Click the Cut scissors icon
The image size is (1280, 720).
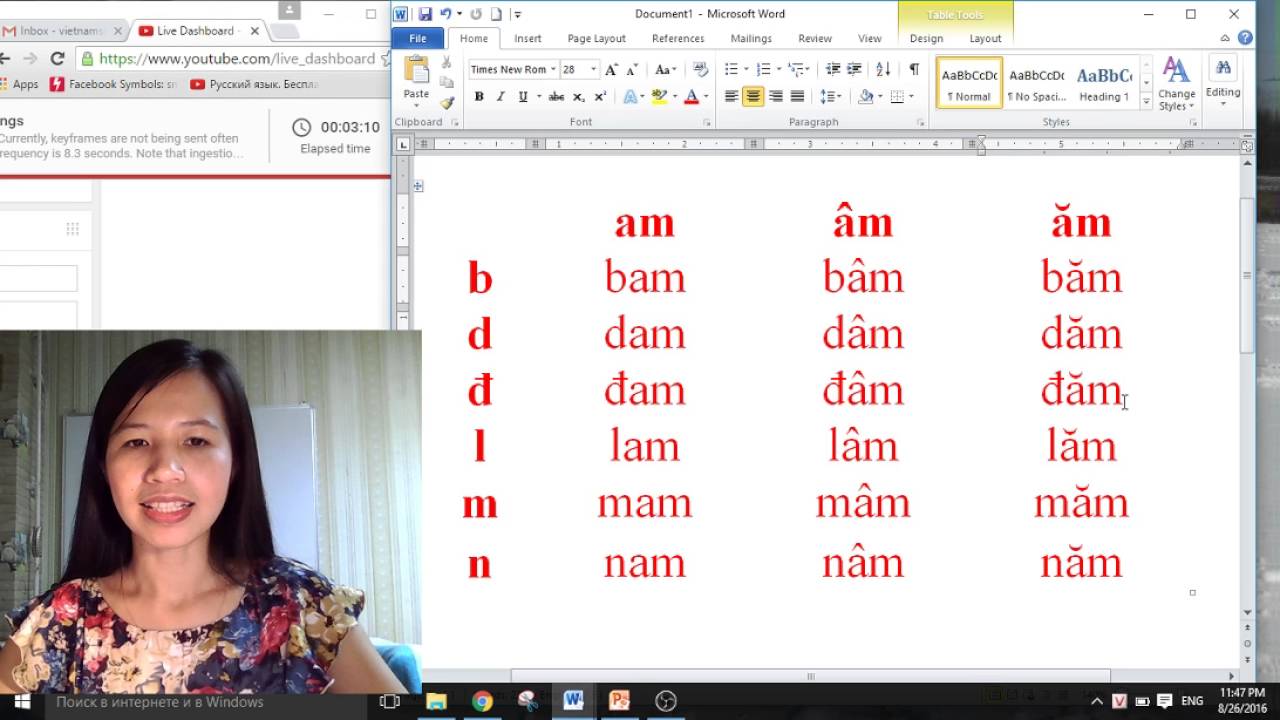(x=446, y=63)
